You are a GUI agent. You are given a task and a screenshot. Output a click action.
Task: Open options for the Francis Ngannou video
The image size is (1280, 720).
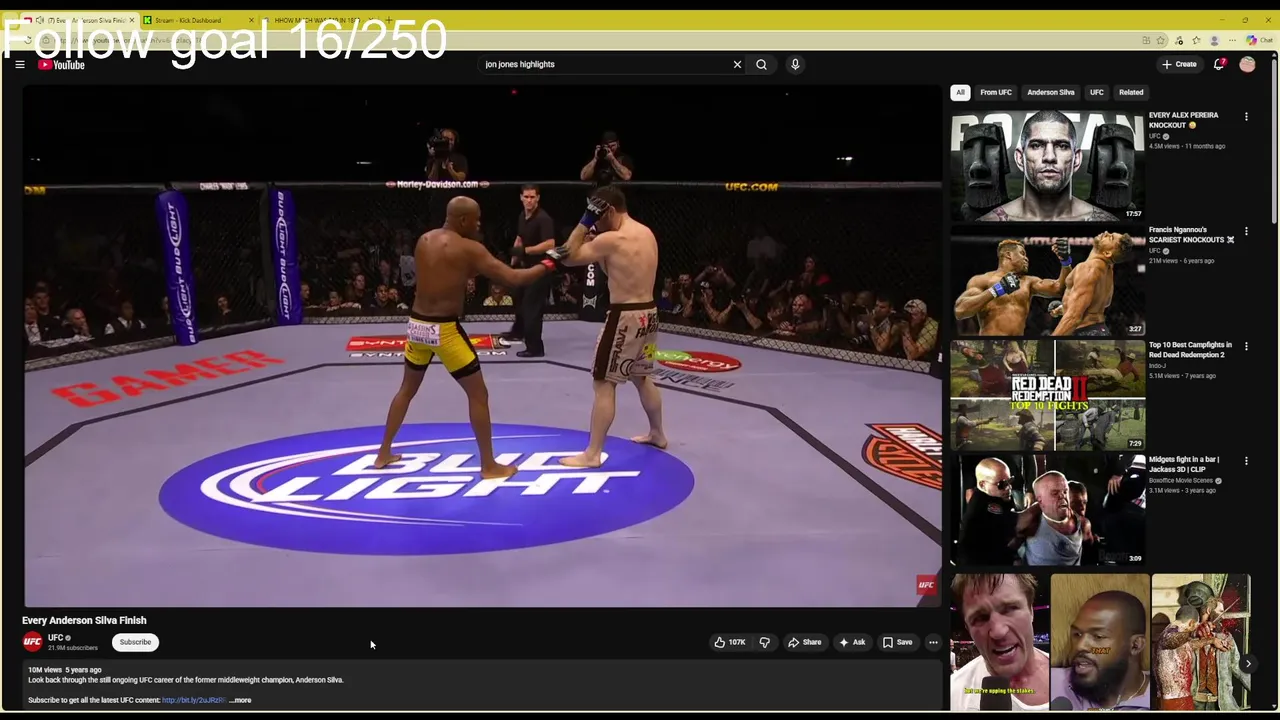tap(1246, 232)
